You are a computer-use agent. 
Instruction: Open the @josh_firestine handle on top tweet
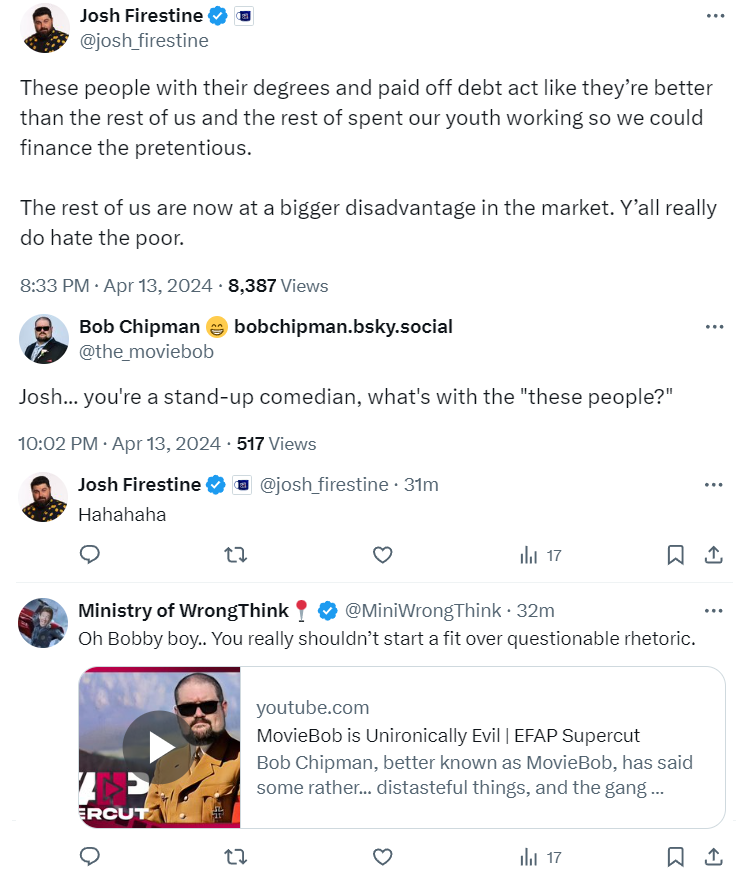pos(143,41)
